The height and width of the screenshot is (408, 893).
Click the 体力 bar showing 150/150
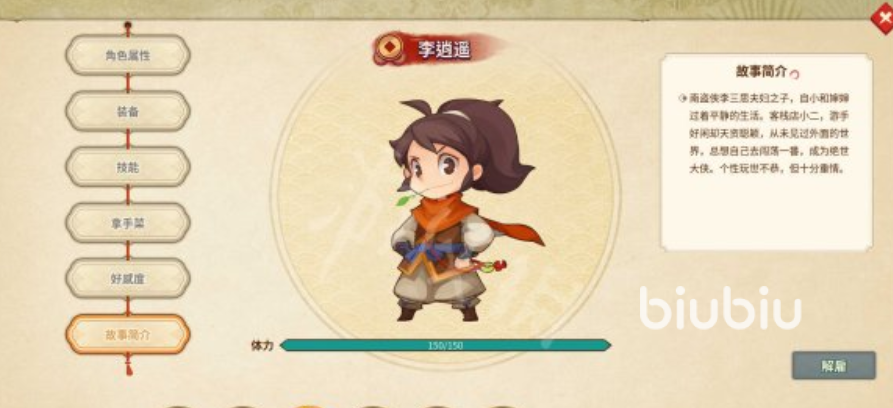tap(445, 345)
